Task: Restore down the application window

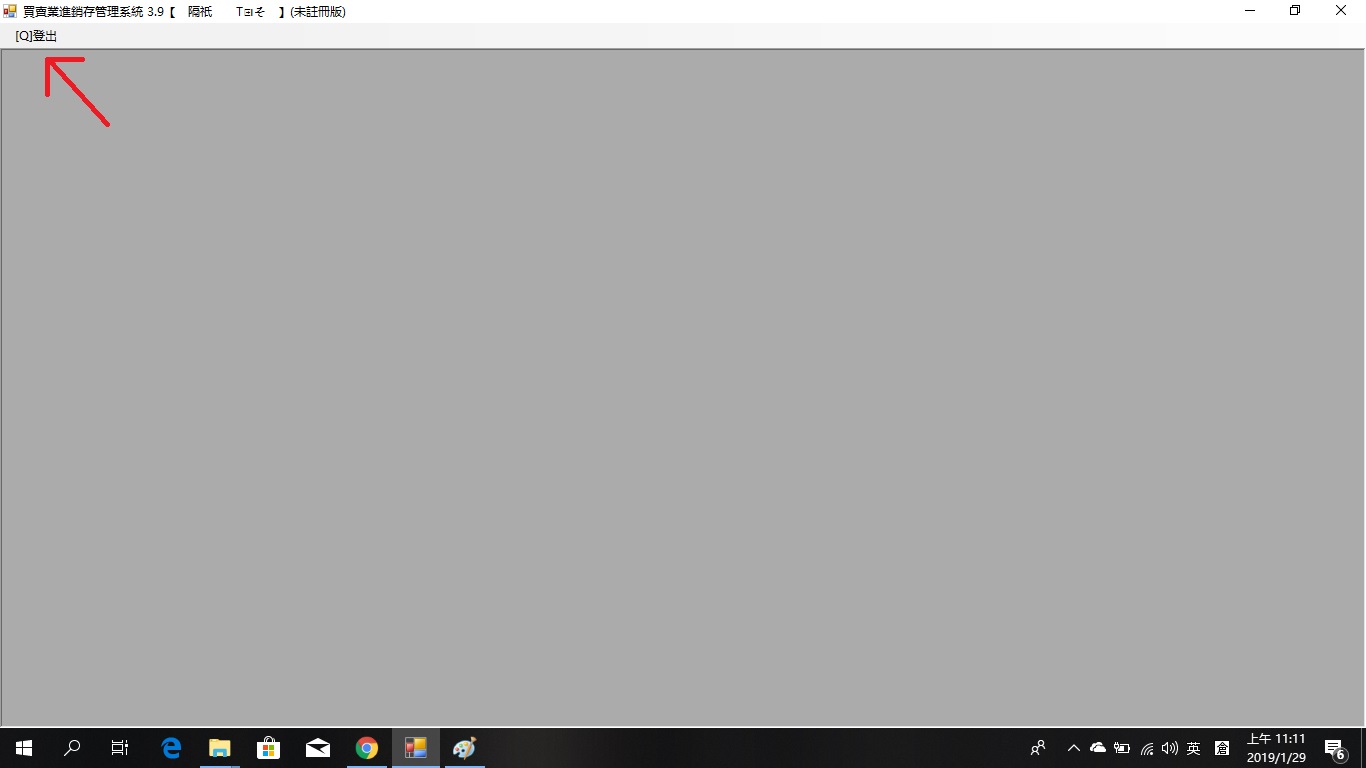Action: pos(1295,11)
